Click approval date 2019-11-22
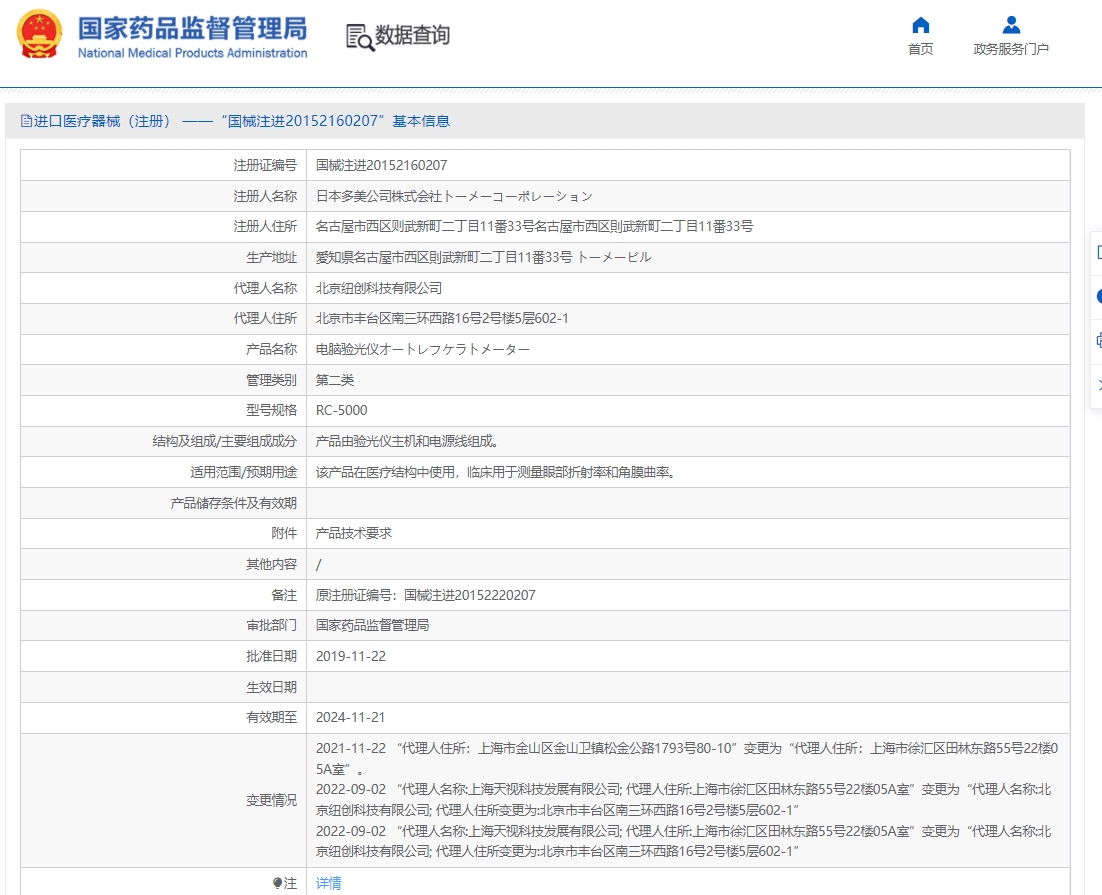This screenshot has width=1102, height=895. [351, 657]
